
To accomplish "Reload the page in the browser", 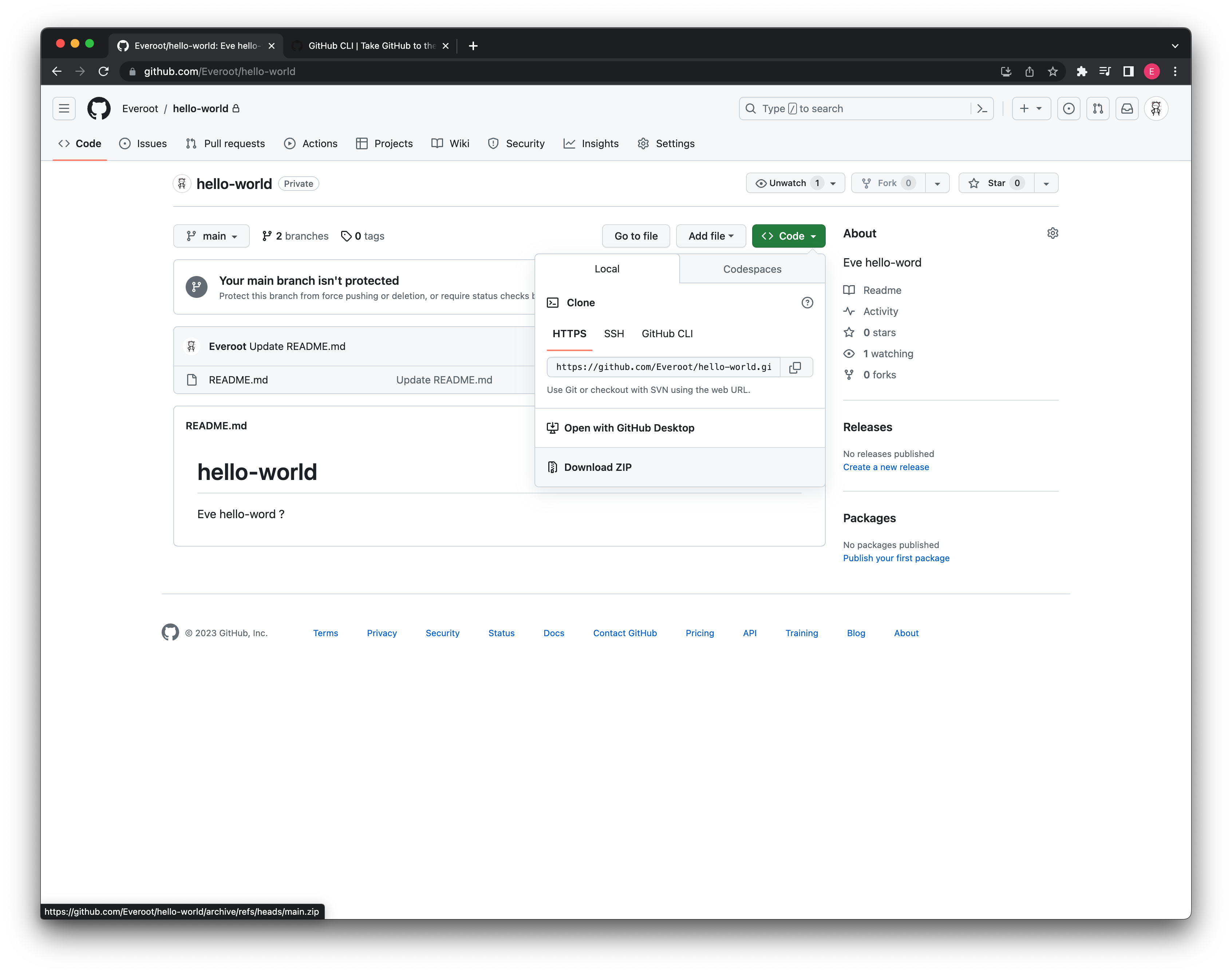I will click(104, 71).
